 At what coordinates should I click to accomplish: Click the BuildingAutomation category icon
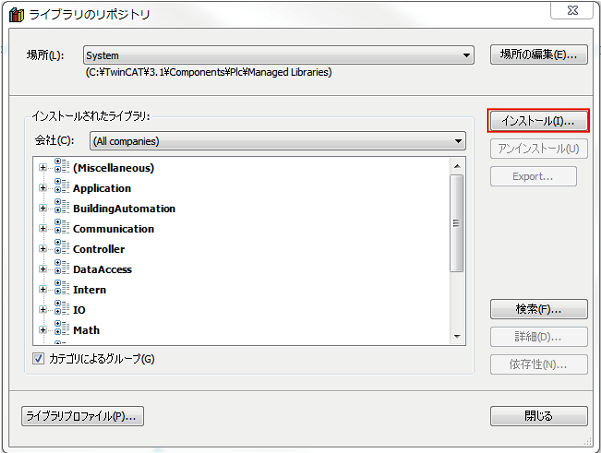click(x=61, y=208)
